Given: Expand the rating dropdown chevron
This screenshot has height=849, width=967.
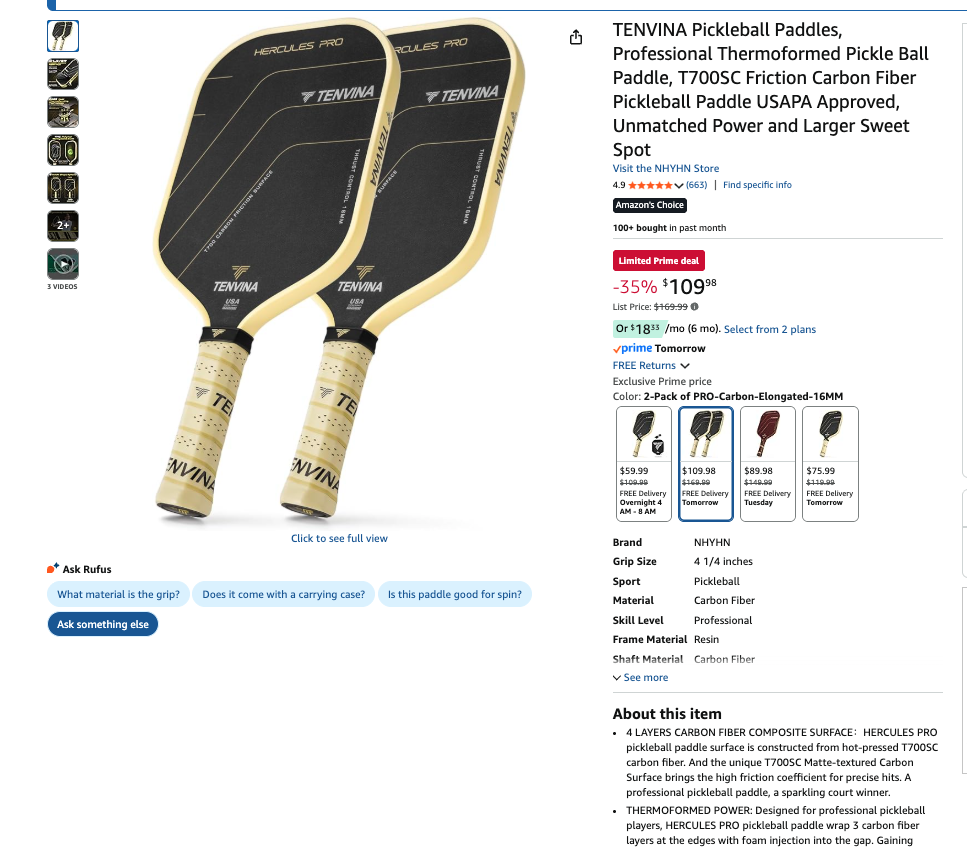Looking at the screenshot, I should [x=679, y=186].
